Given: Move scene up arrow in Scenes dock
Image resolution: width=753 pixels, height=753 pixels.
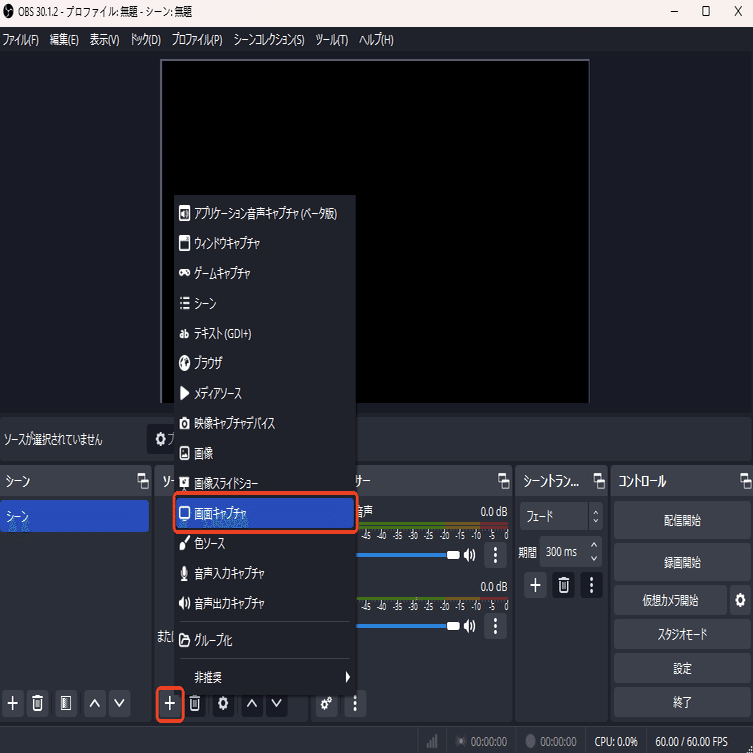Looking at the screenshot, I should click(x=95, y=704).
